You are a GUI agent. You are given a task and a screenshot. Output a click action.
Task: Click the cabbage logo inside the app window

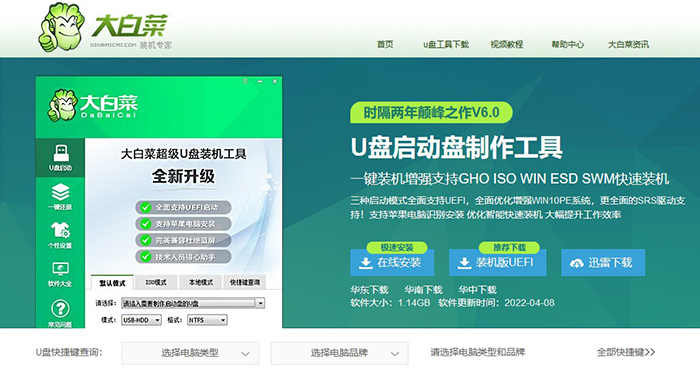click(62, 105)
